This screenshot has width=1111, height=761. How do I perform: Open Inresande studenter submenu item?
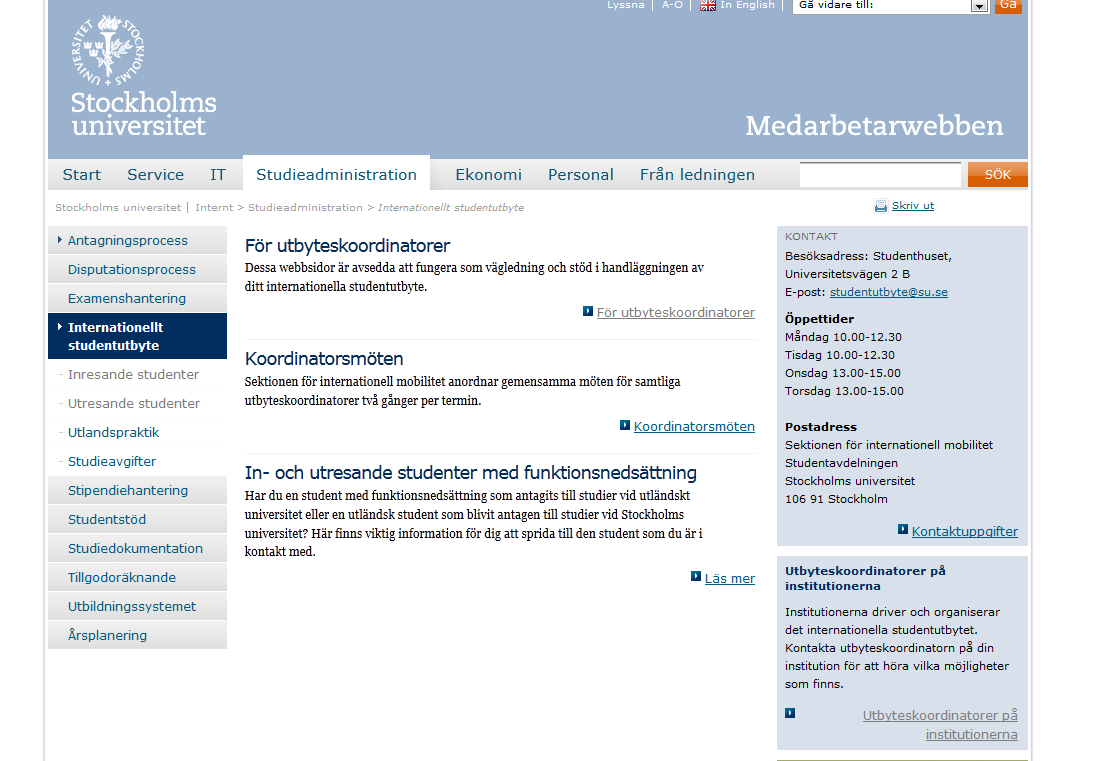[x=133, y=375]
